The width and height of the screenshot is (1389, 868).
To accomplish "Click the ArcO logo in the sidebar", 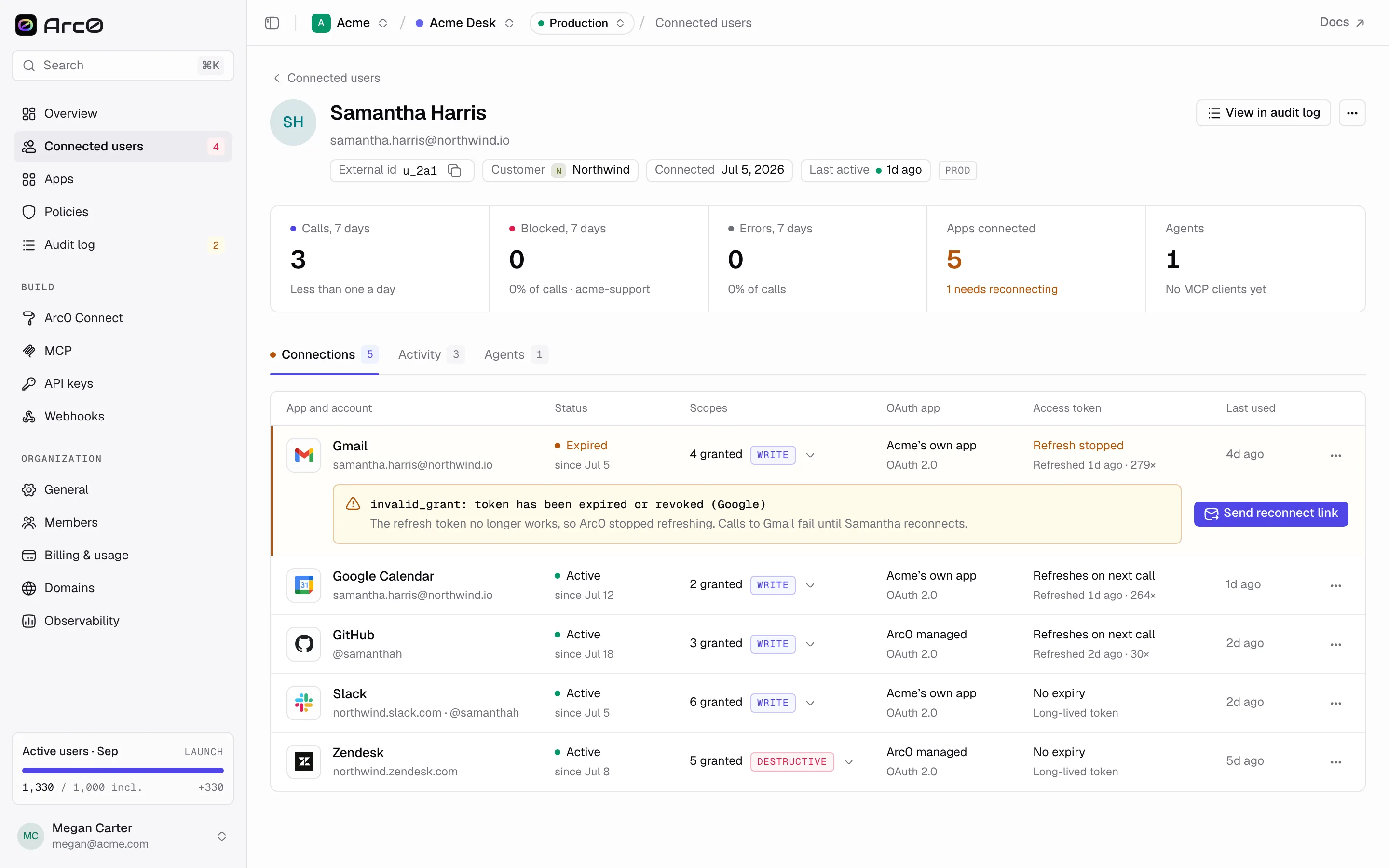I will coord(59,25).
